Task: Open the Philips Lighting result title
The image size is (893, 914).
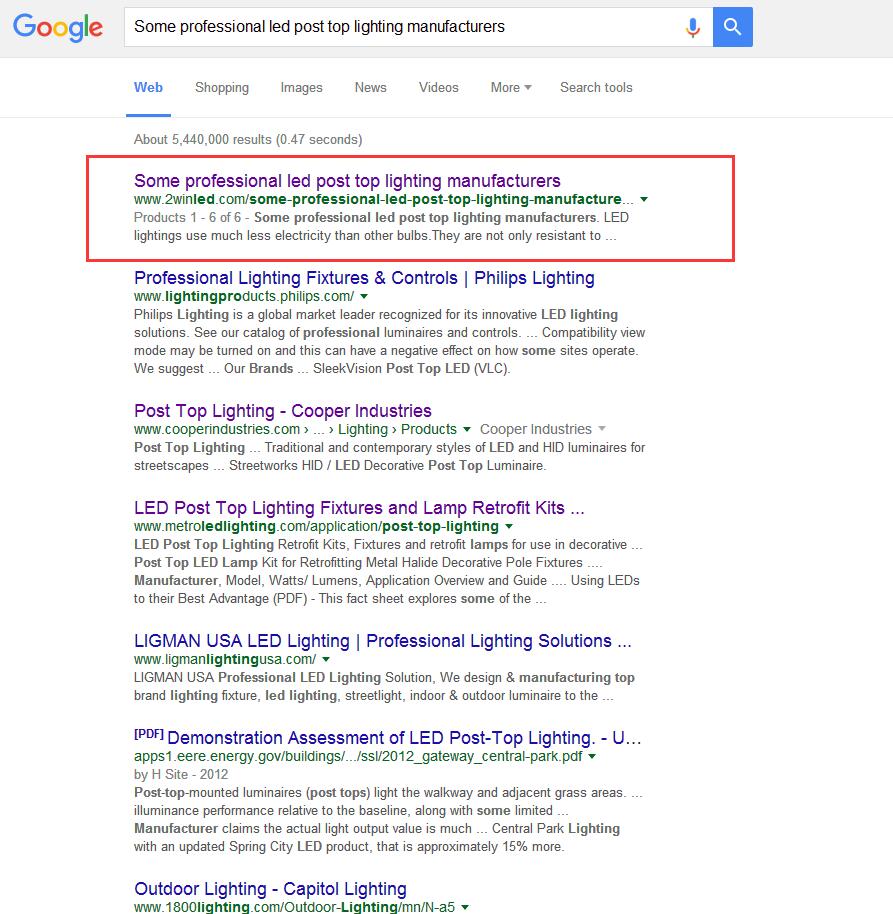Action: (x=364, y=278)
